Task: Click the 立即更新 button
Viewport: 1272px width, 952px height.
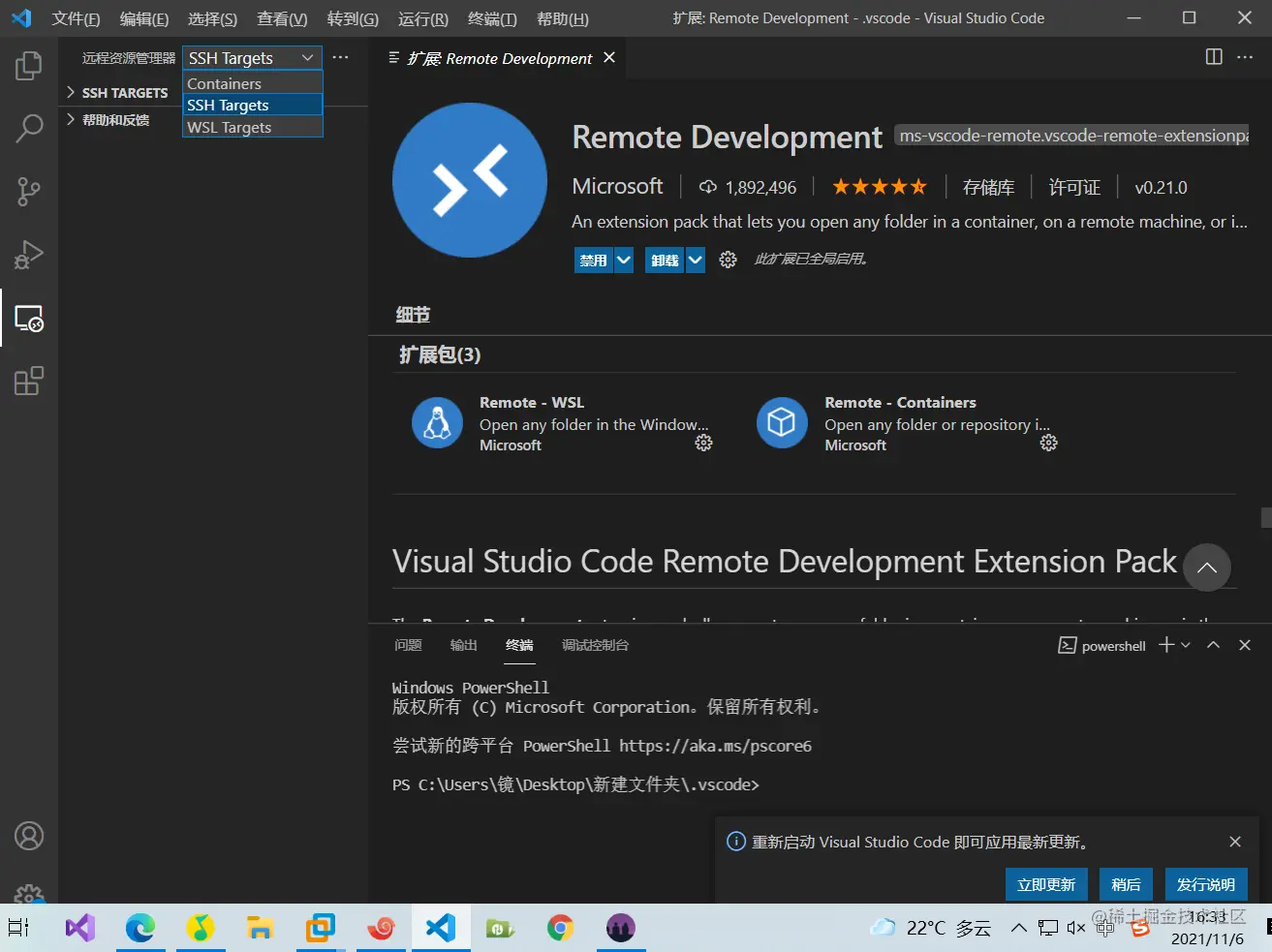Action: [1046, 884]
